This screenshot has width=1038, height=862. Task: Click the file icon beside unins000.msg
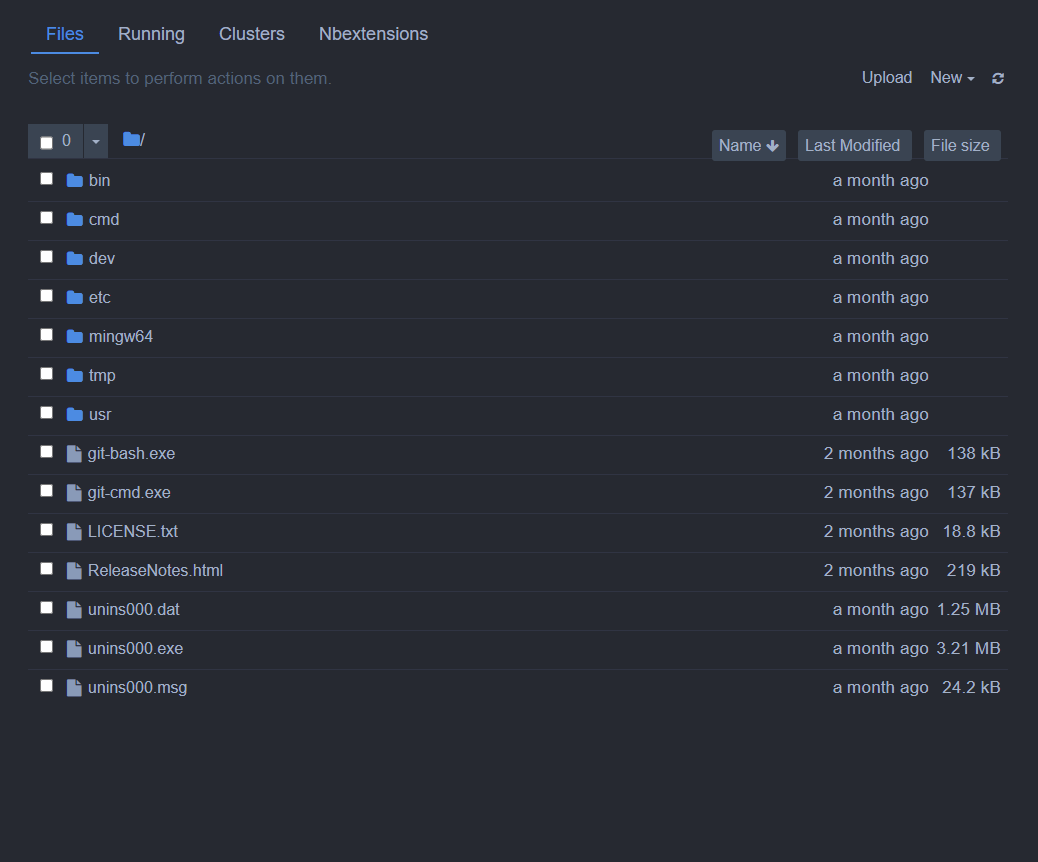click(x=74, y=686)
